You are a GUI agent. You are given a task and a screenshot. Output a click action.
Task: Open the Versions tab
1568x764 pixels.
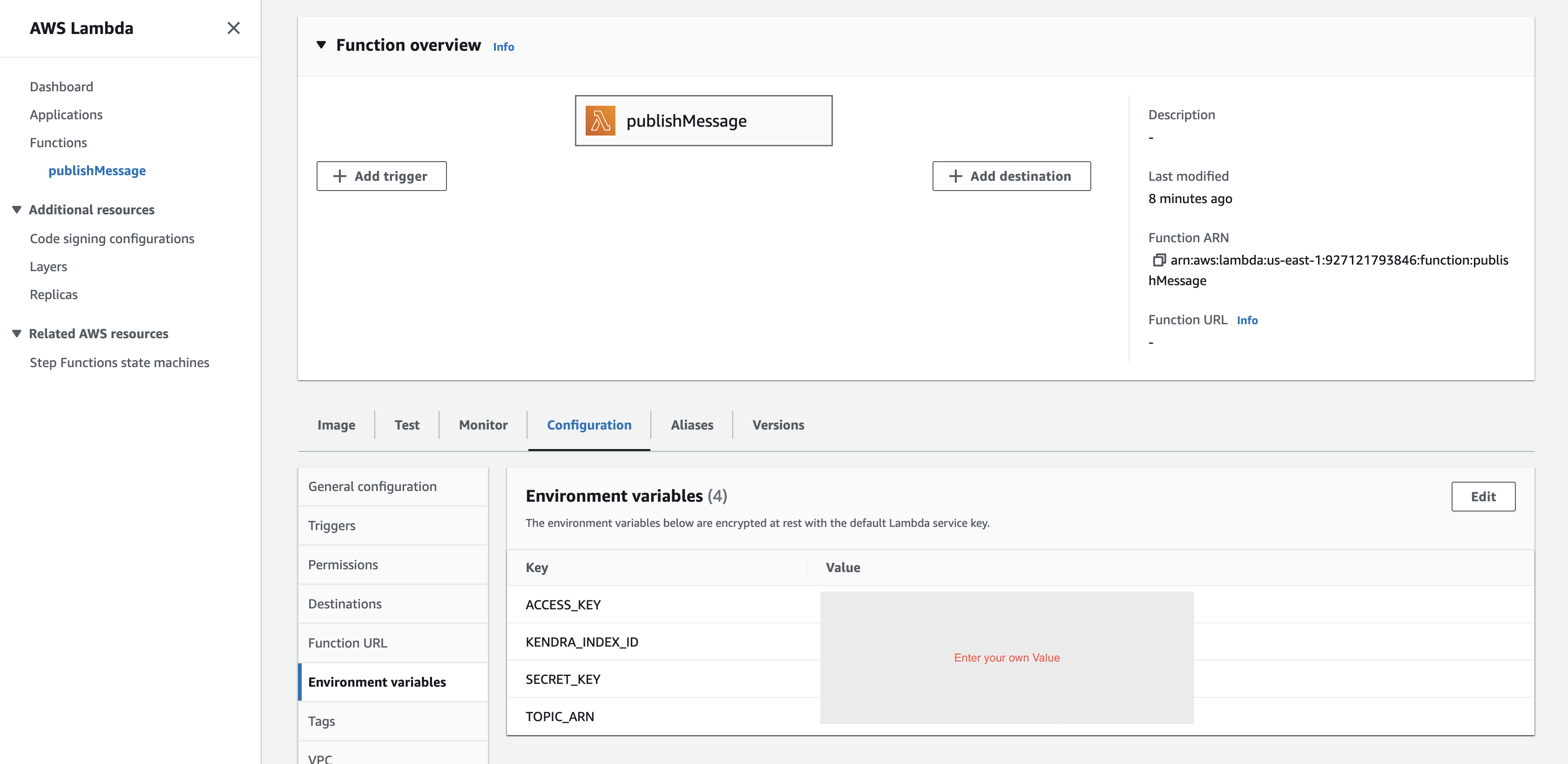pyautogui.click(x=778, y=425)
